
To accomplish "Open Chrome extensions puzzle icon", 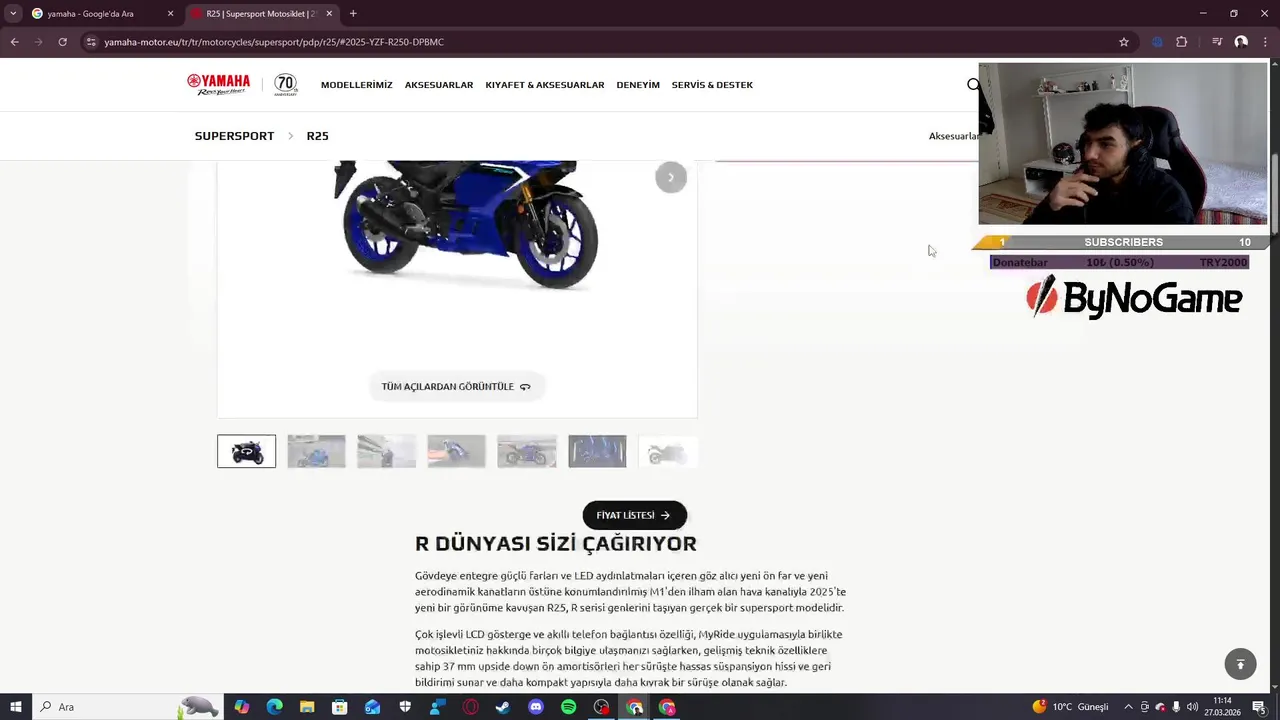I will pos(1182,42).
